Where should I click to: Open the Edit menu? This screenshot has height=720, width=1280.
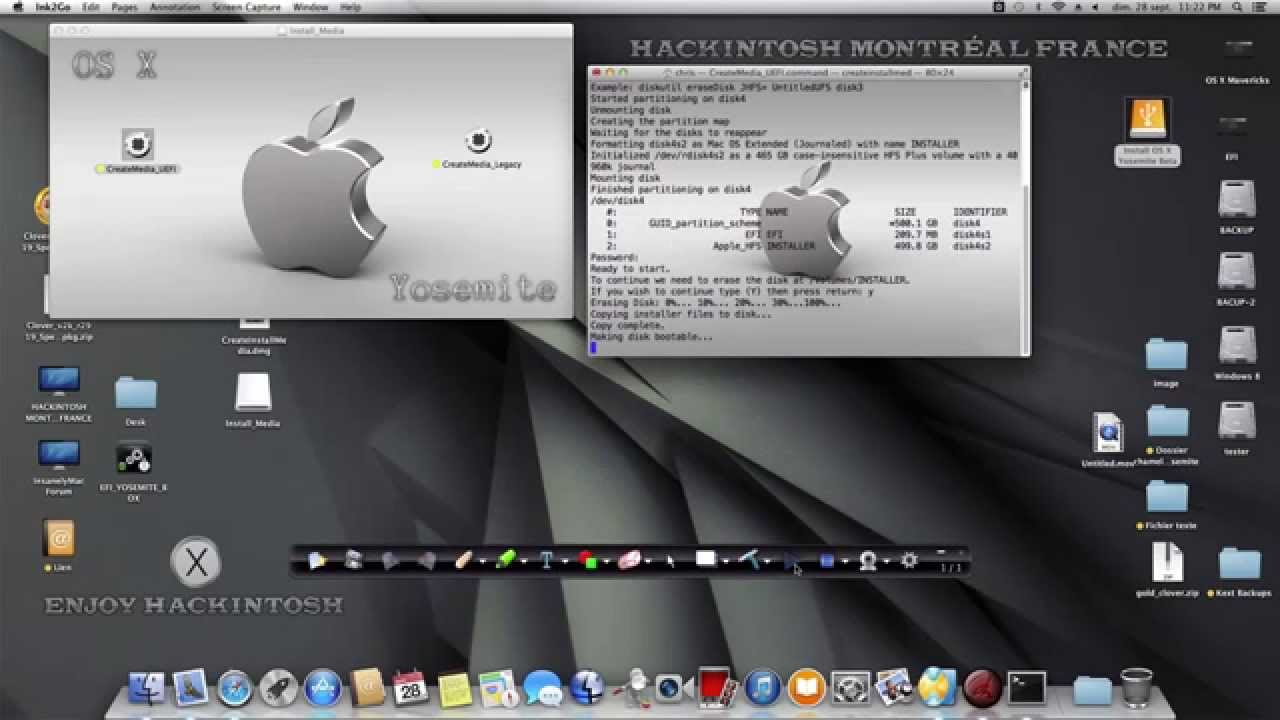point(91,7)
